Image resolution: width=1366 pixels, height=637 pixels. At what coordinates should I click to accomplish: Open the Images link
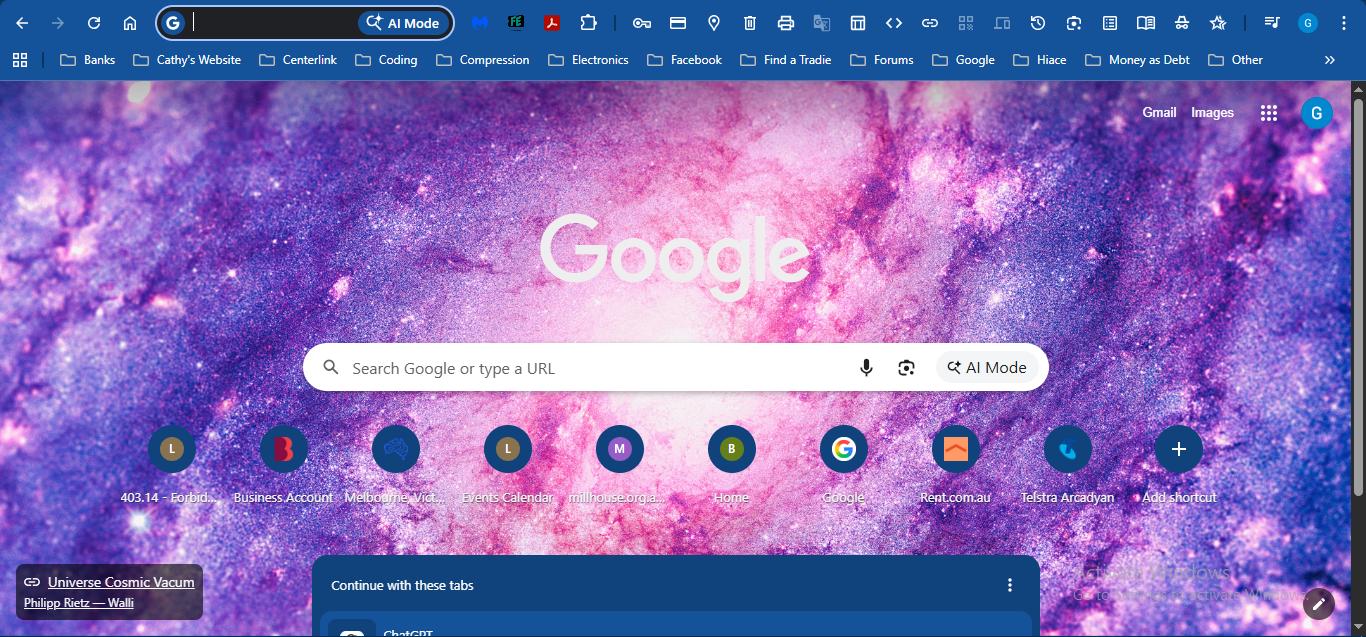click(1212, 113)
